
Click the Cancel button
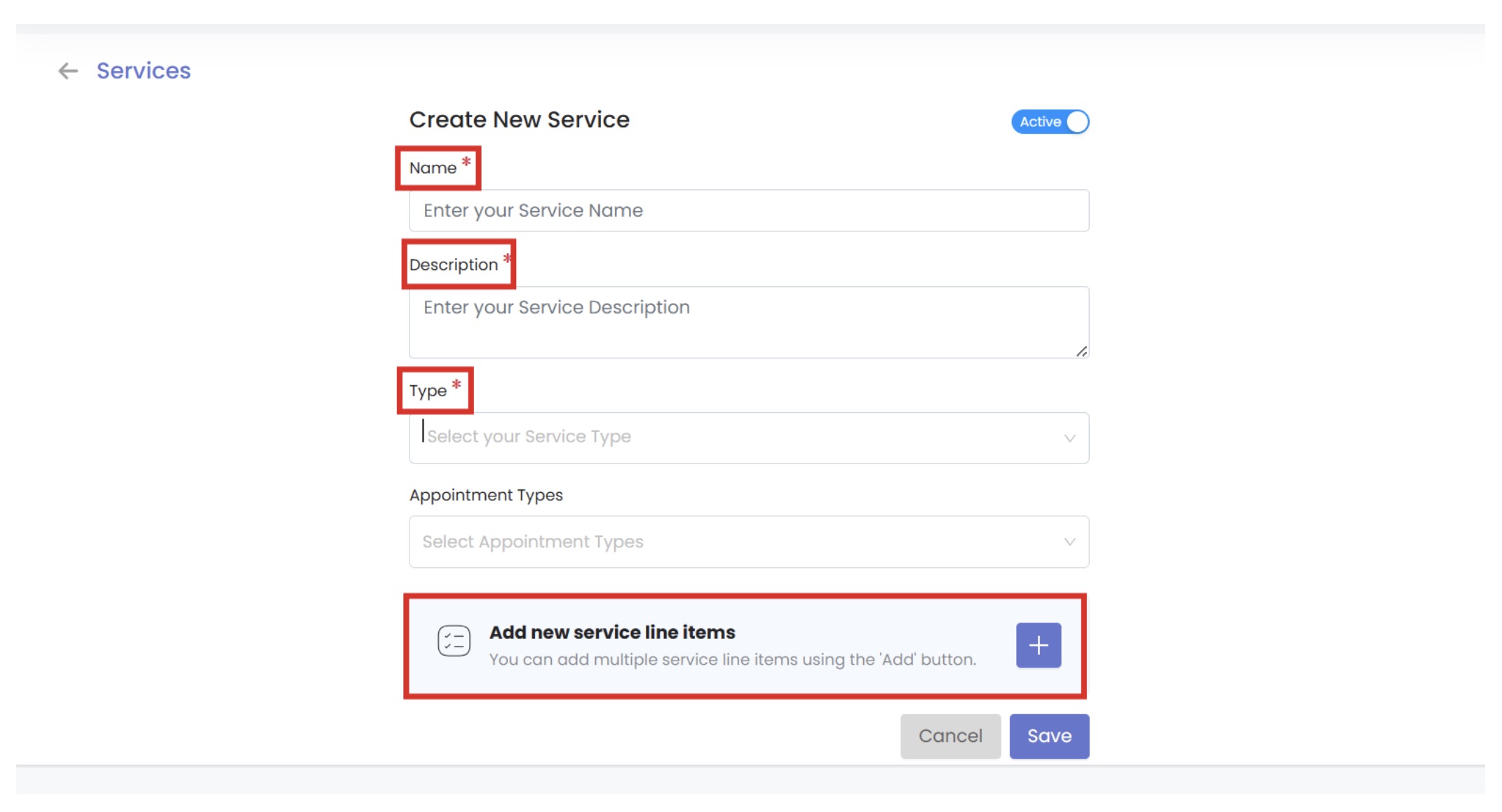click(950, 736)
